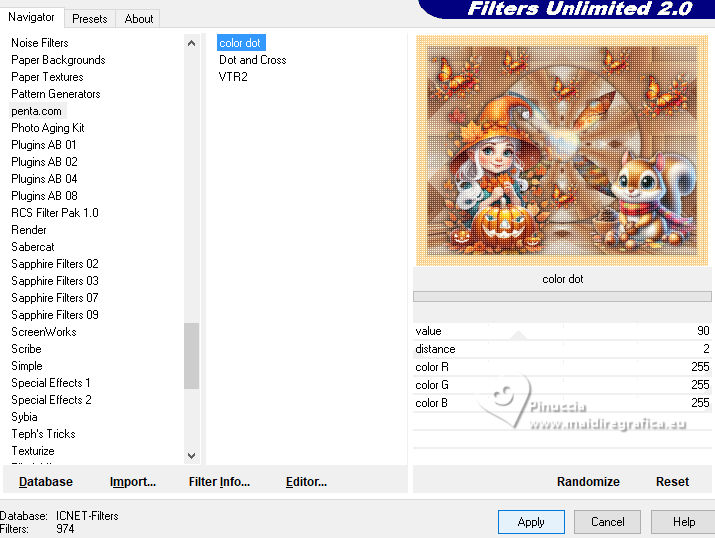Click the category list scroll up arrow
Image resolution: width=715 pixels, height=538 pixels.
[x=192, y=43]
